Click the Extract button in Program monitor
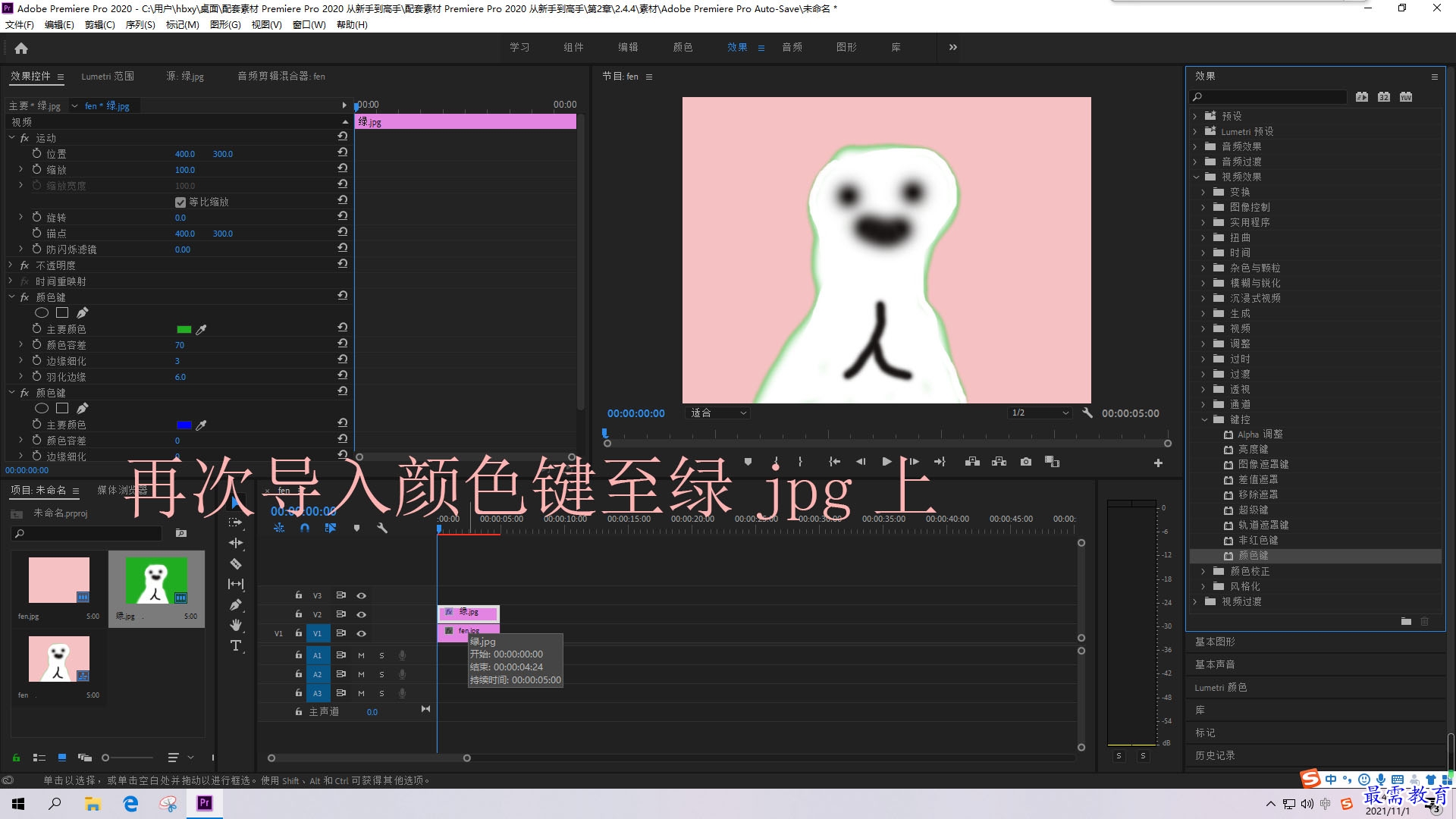 pos(999,462)
